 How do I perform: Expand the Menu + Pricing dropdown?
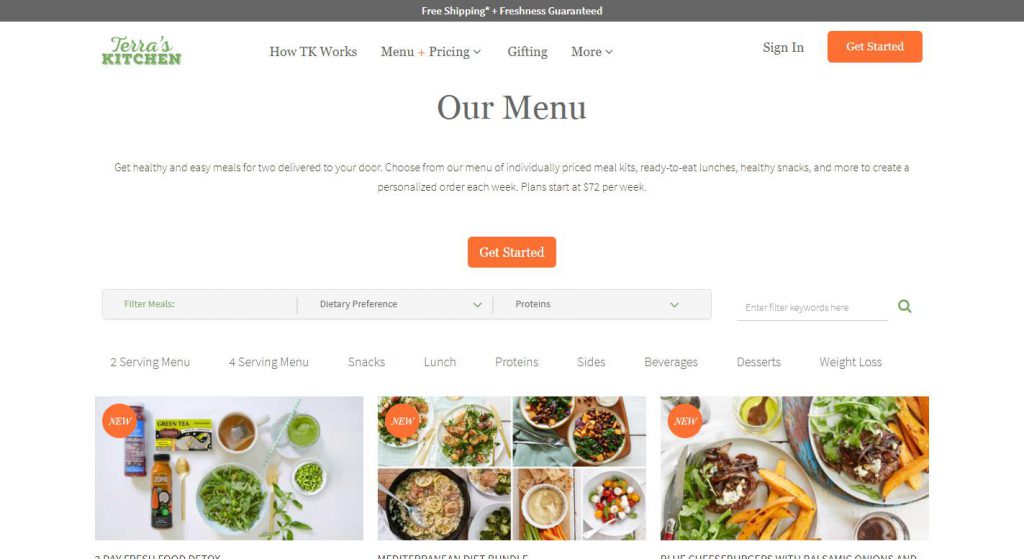pos(431,52)
